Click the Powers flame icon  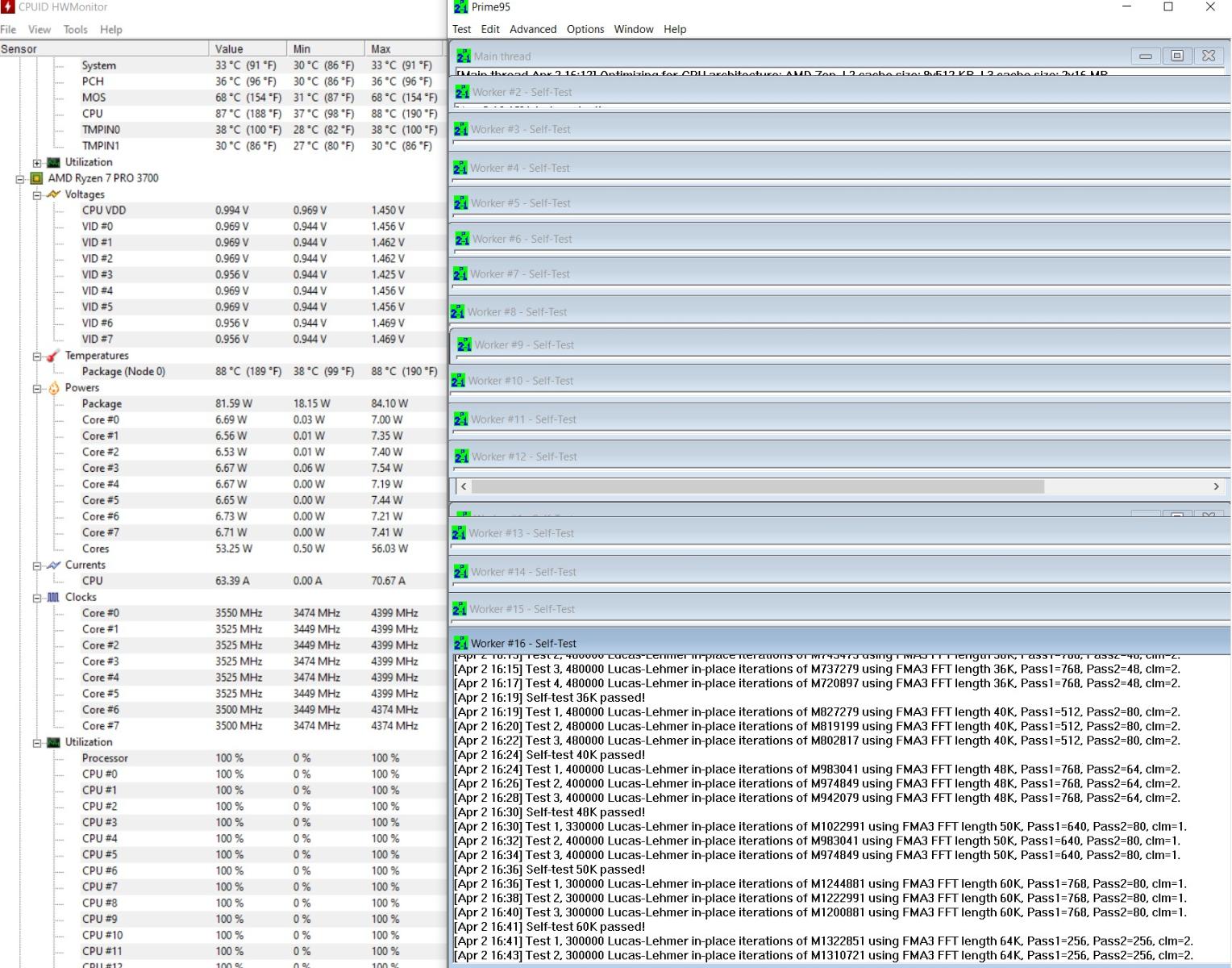pyautogui.click(x=53, y=388)
